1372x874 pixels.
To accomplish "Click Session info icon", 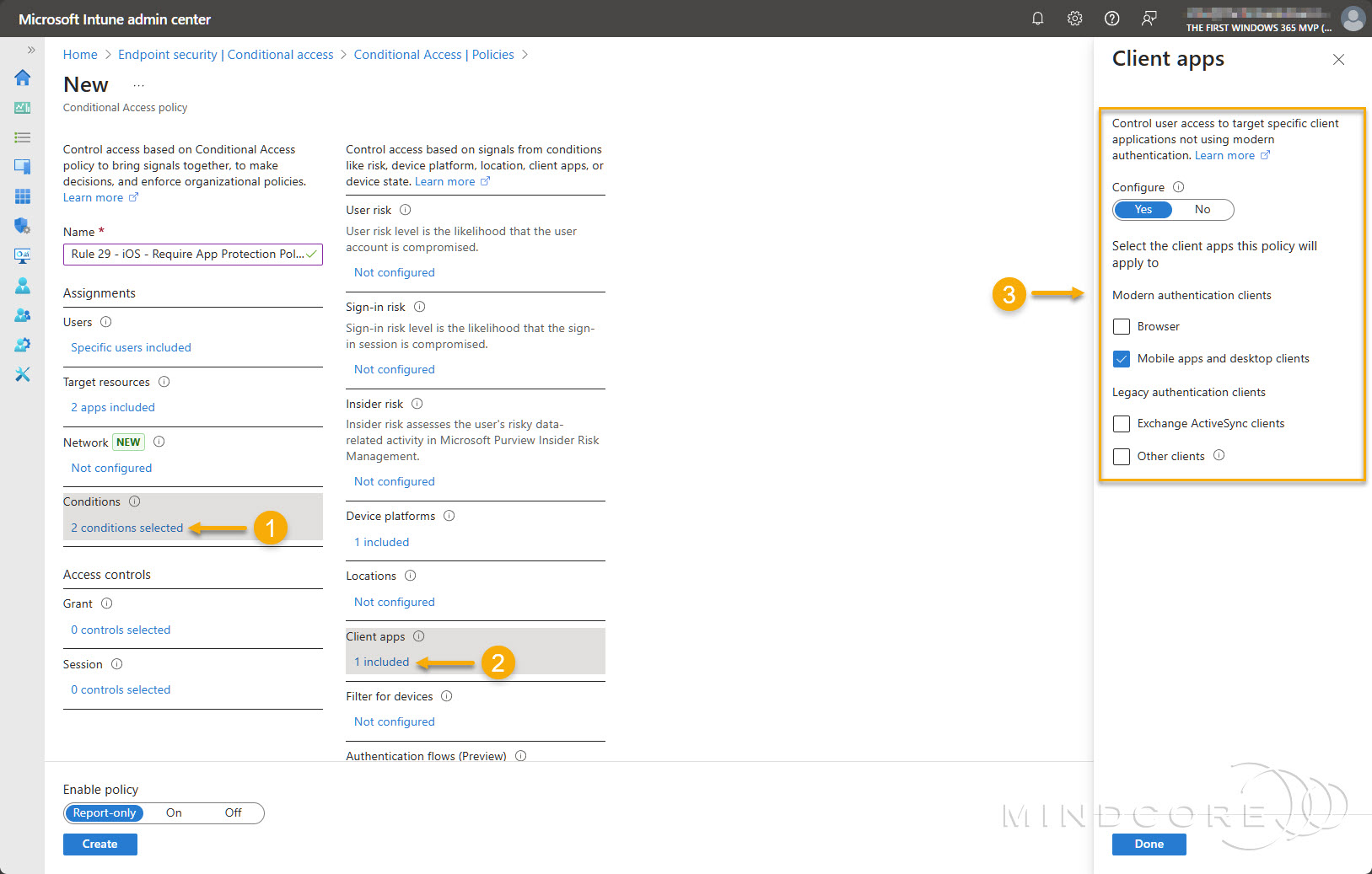I will [117, 664].
